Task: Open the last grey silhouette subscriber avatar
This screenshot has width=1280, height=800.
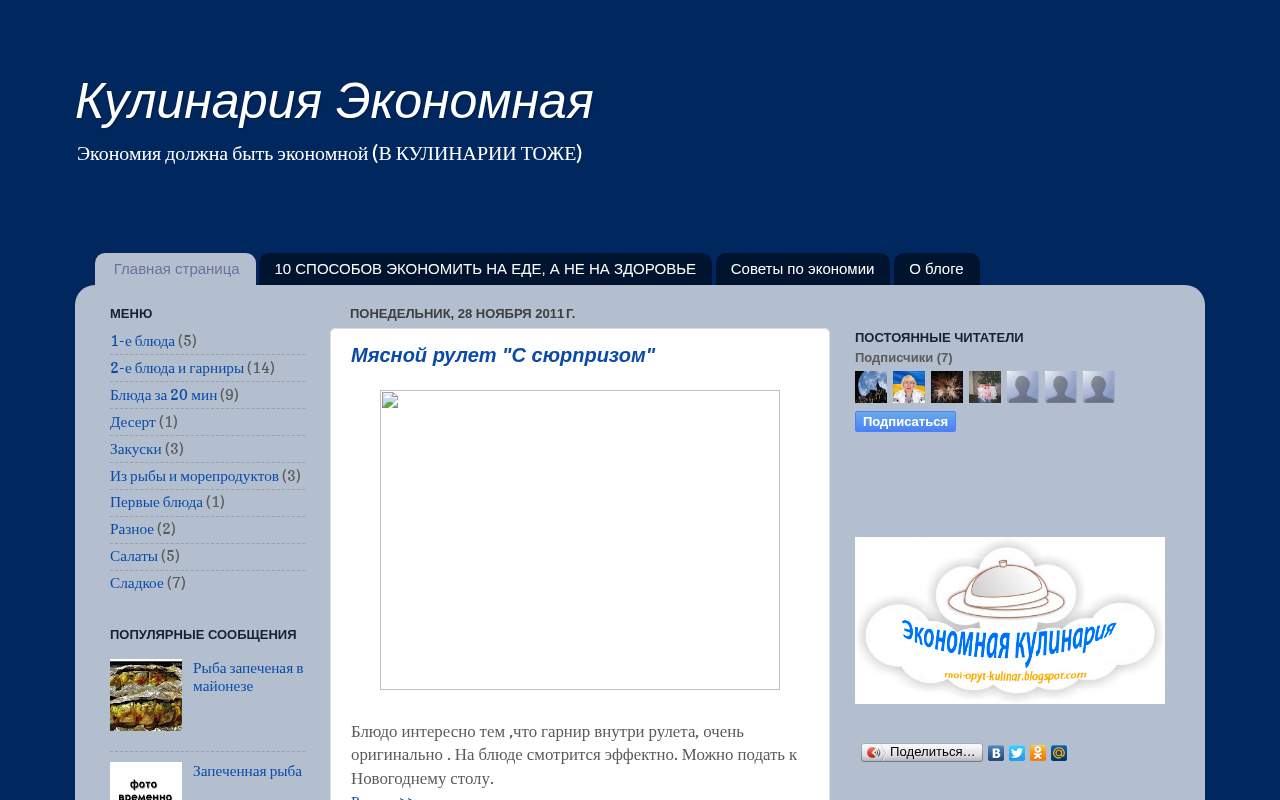Action: point(1099,387)
